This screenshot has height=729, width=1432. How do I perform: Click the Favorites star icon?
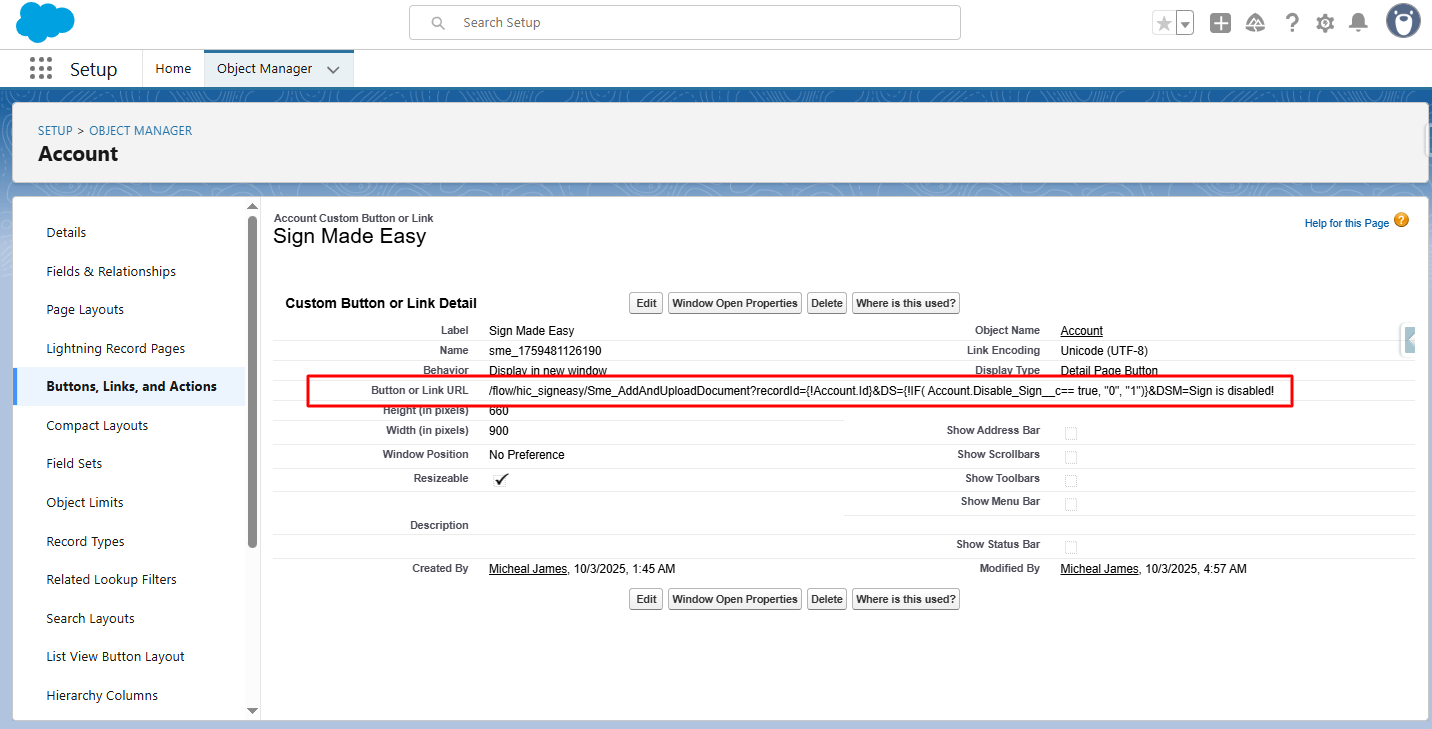(x=1163, y=23)
